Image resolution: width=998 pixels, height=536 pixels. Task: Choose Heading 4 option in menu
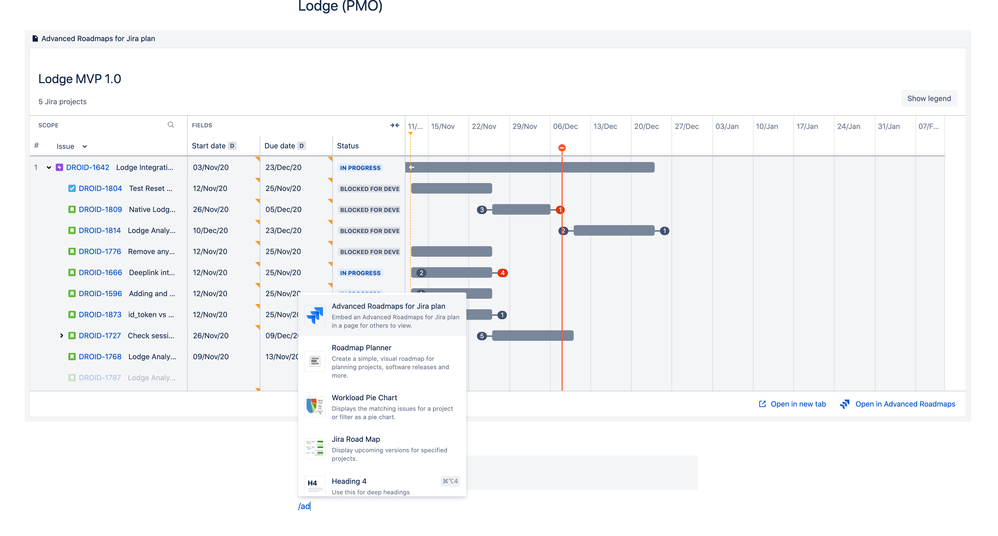coord(382,485)
